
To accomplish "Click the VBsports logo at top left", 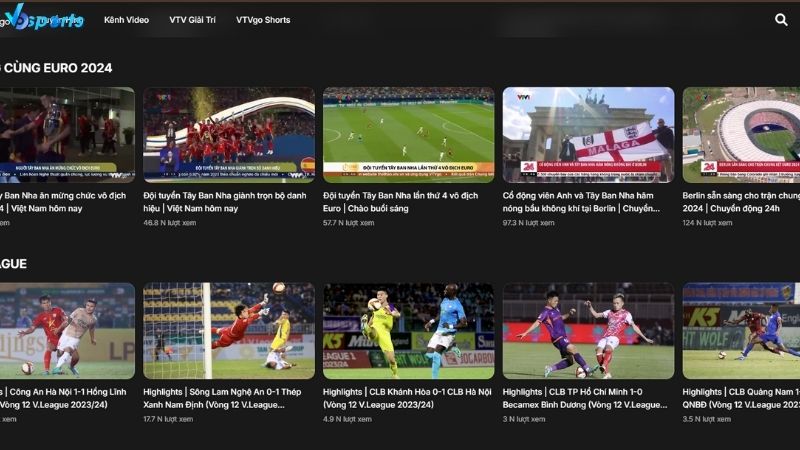I will pyautogui.click(x=45, y=18).
